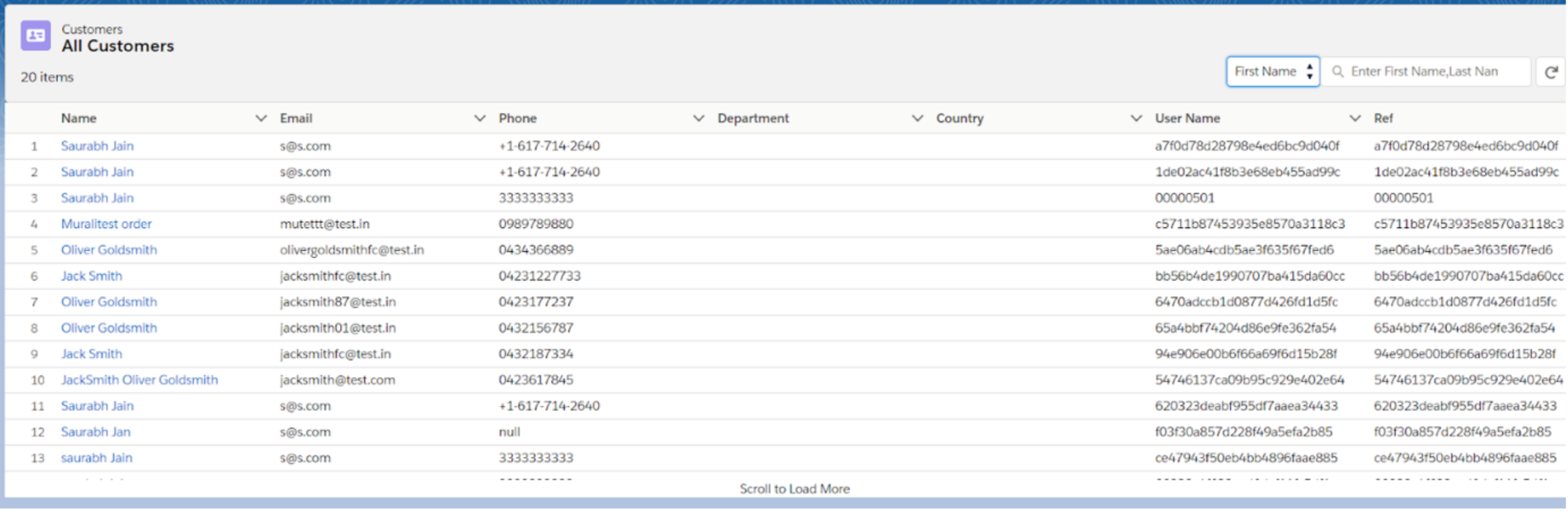Click the refresh list button
Screen dimensions: 1568x511
tap(1550, 72)
